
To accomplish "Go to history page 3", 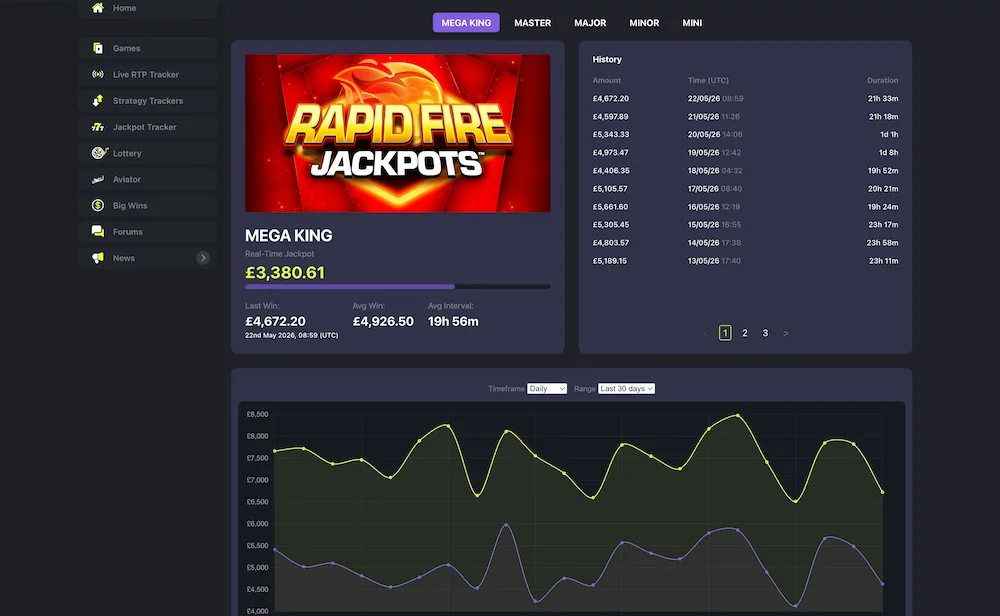I will (765, 333).
